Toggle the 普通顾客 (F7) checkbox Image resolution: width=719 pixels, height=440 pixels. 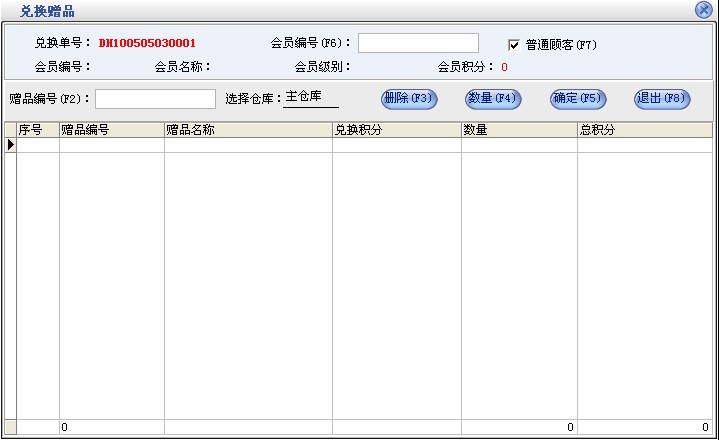(514, 45)
